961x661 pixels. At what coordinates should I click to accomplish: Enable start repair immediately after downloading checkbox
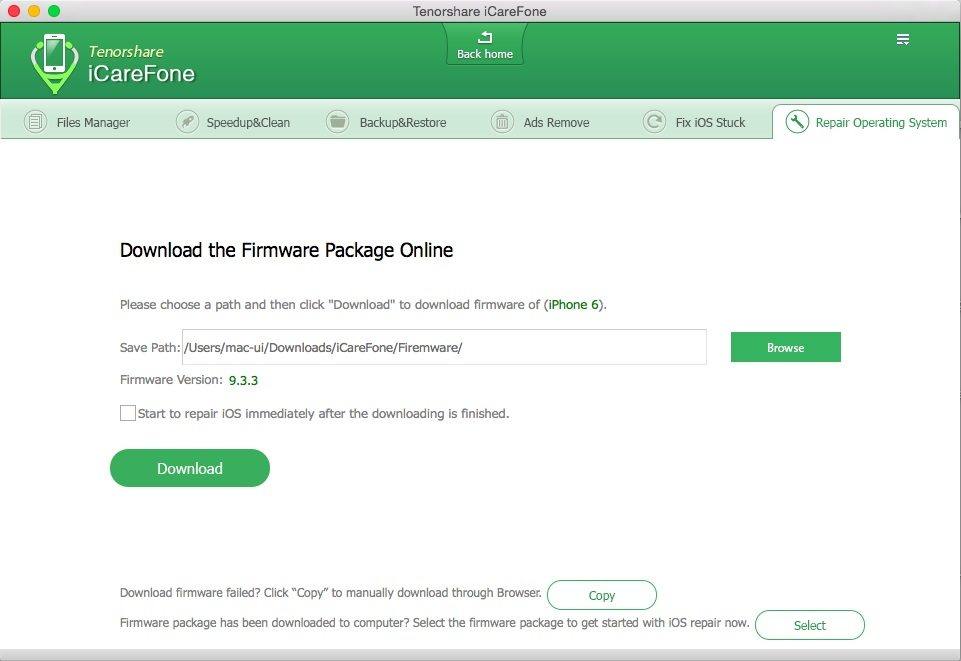point(127,413)
